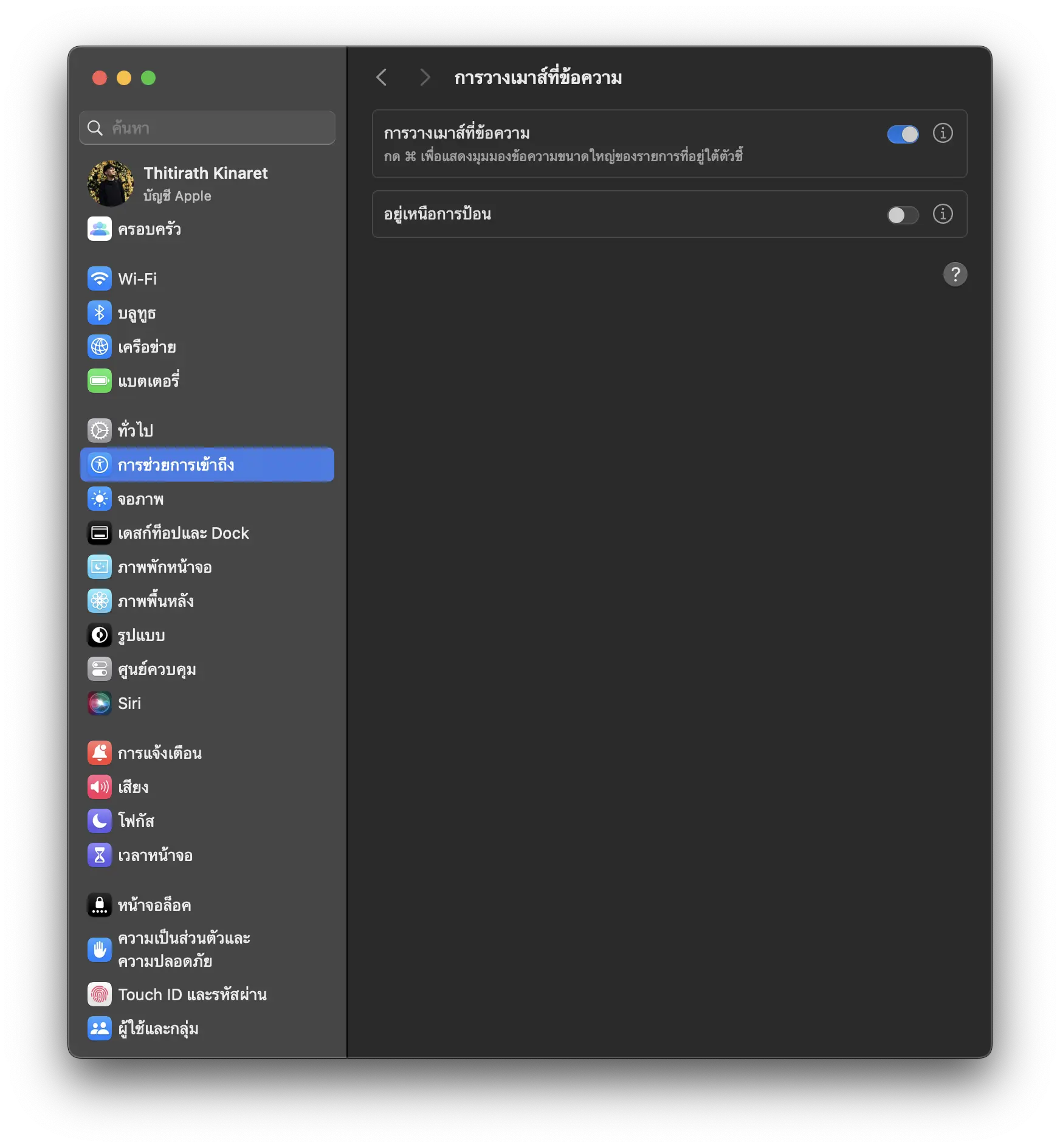Select Screen Time (เวลาหน้าจอ) hourglass icon
The image size is (1060, 1148).
[100, 856]
